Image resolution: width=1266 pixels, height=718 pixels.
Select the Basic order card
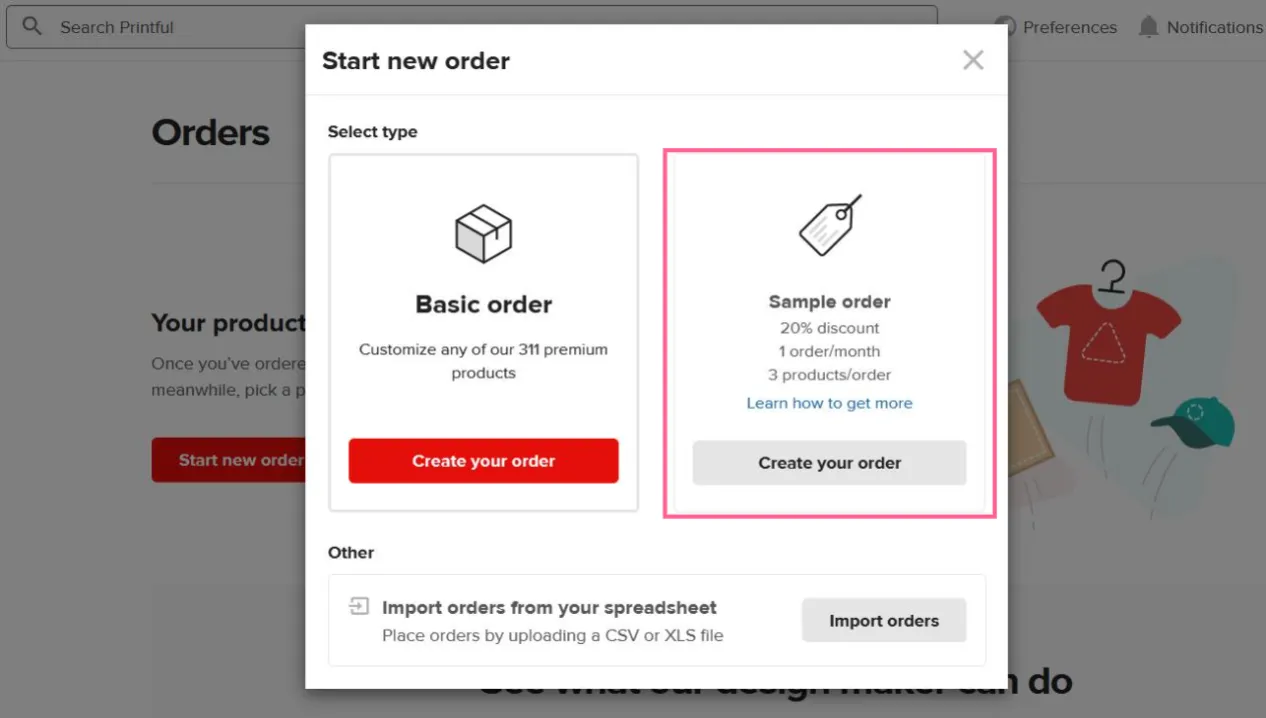(483, 333)
